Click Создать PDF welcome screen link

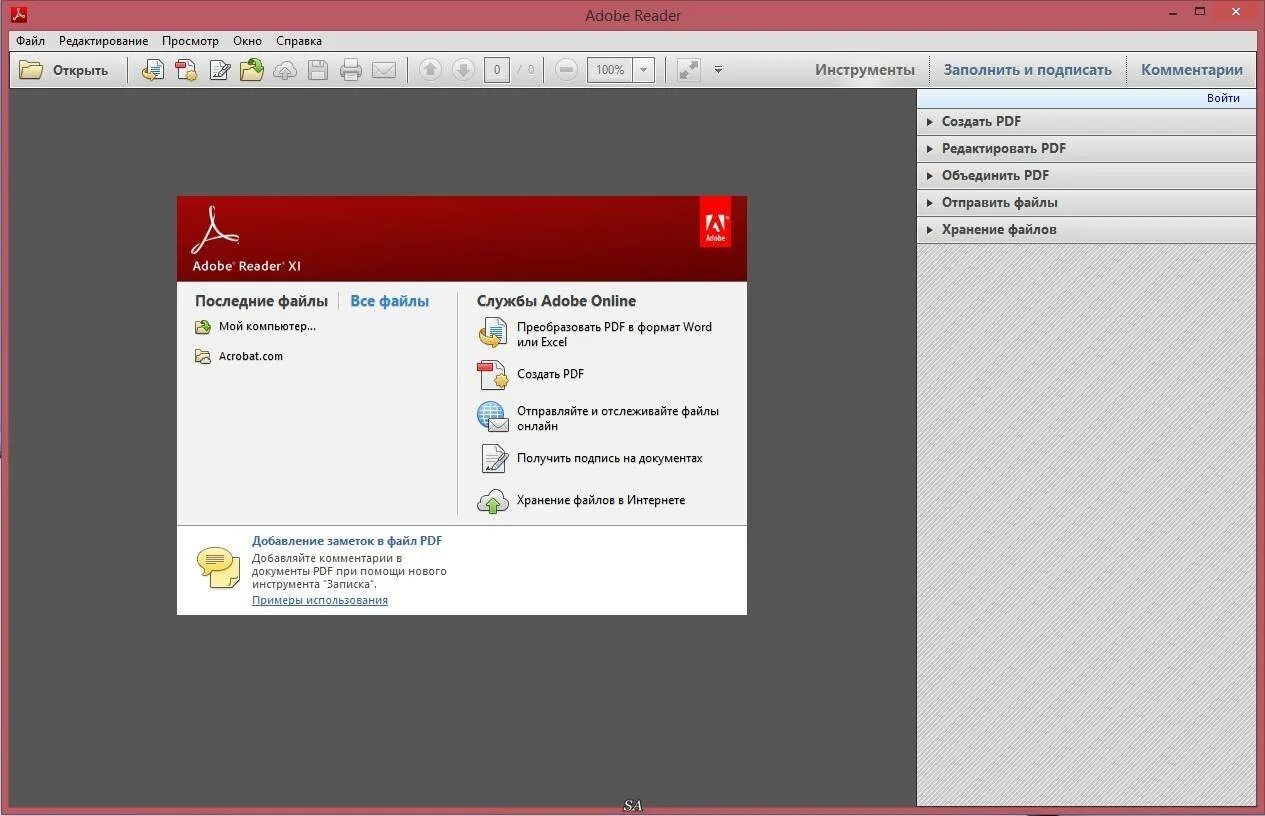coord(550,374)
